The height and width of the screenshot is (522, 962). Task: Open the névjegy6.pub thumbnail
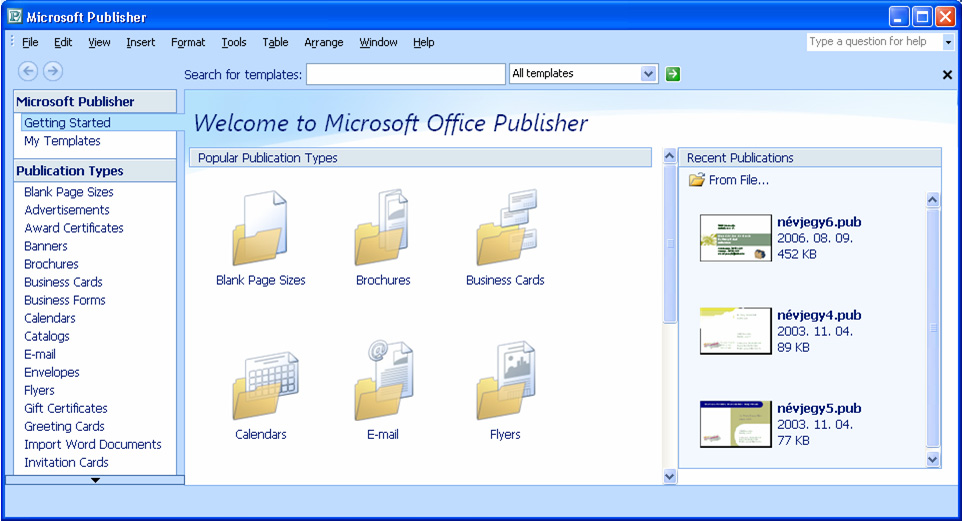pyautogui.click(x=736, y=237)
